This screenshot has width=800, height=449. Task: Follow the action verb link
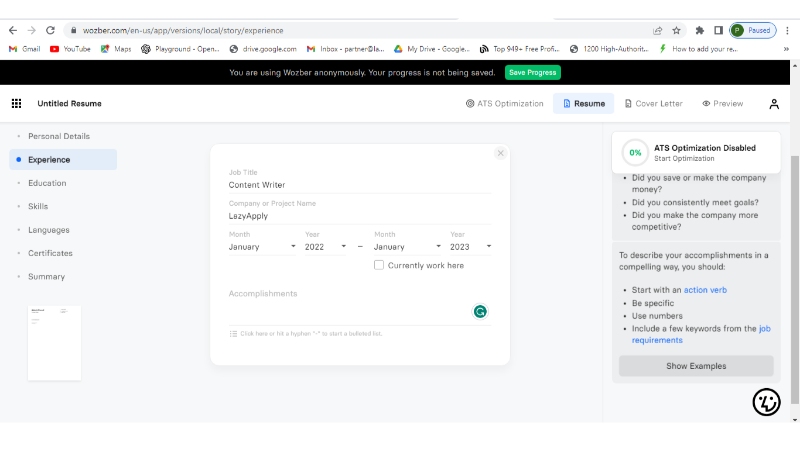click(x=705, y=290)
